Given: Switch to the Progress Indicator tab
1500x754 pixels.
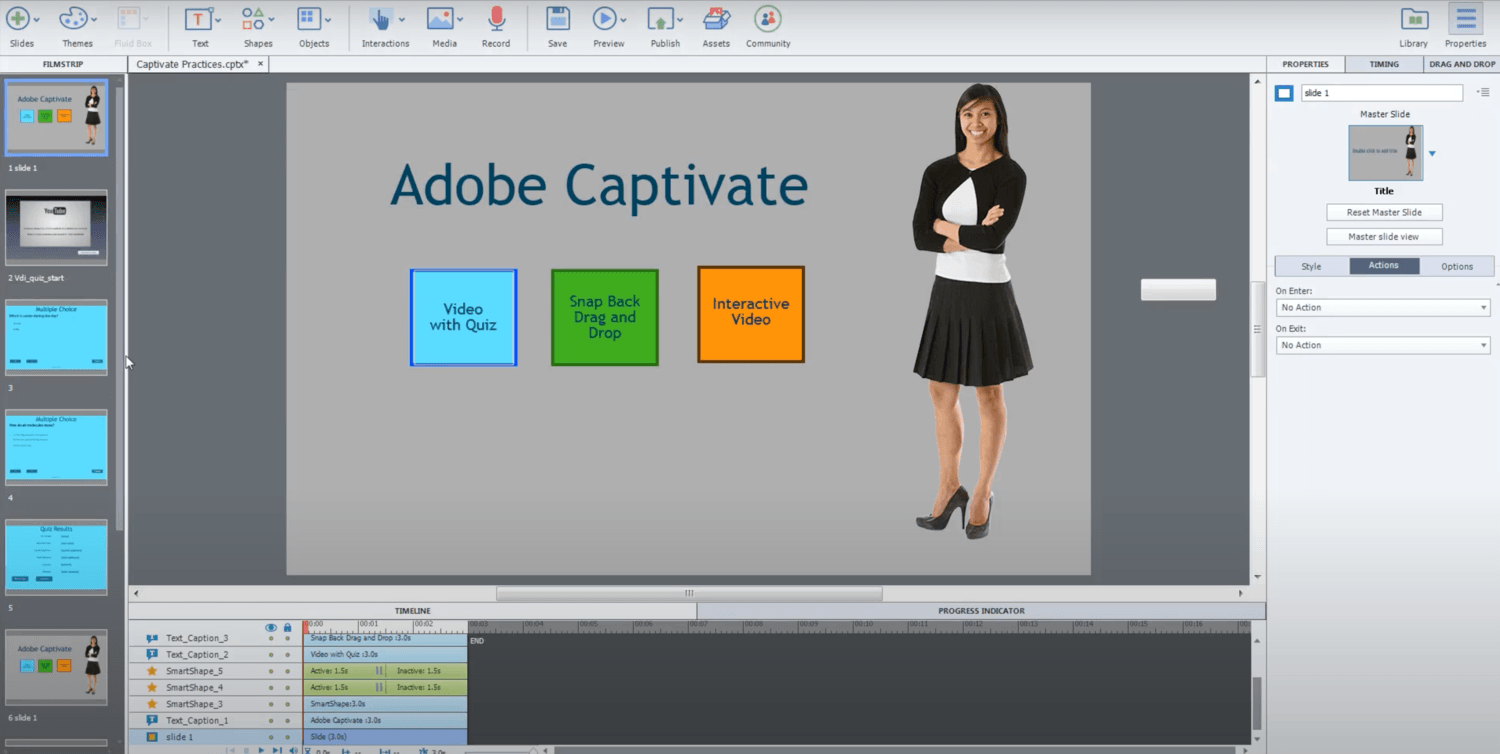Looking at the screenshot, I should tap(981, 611).
